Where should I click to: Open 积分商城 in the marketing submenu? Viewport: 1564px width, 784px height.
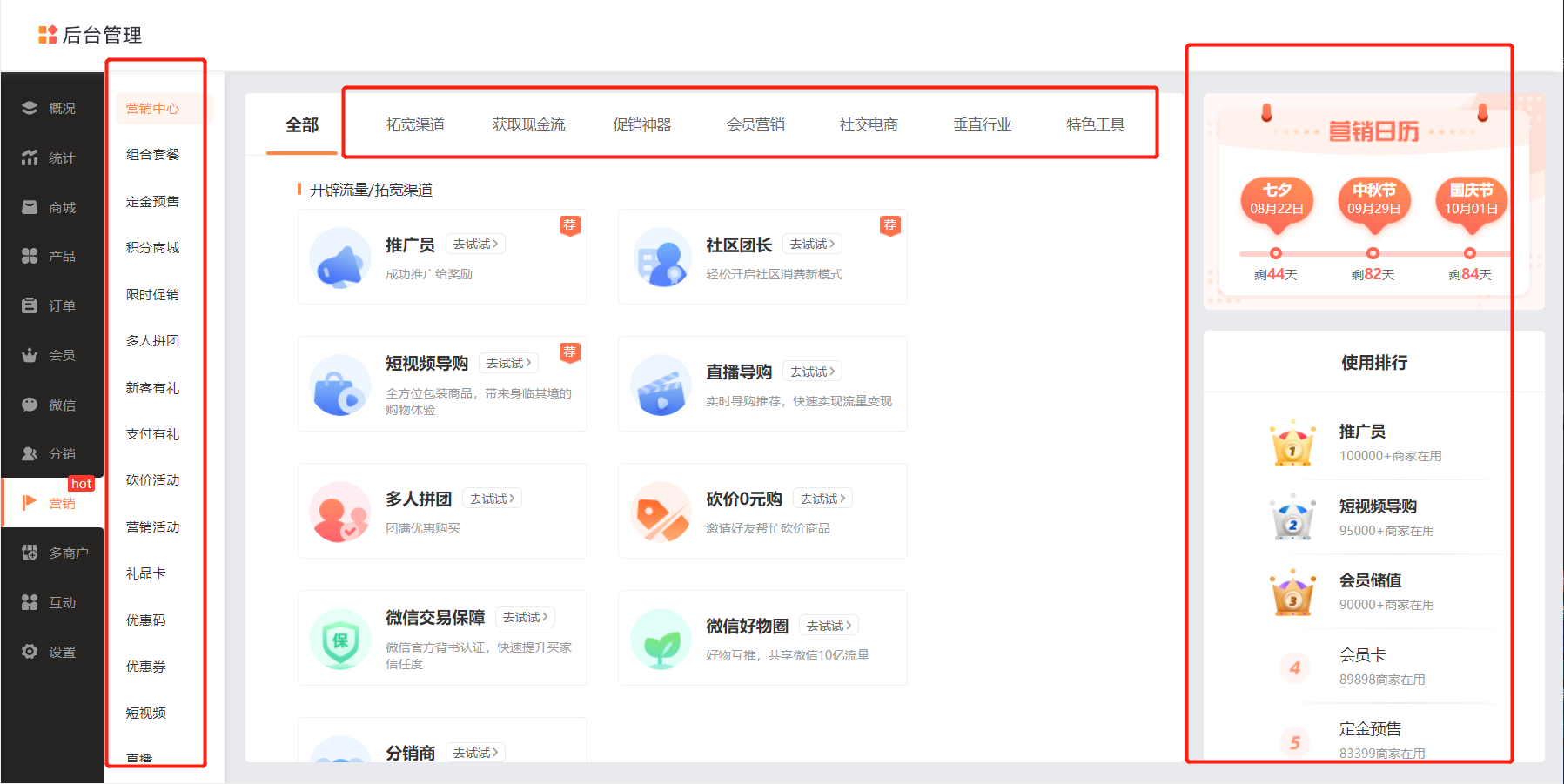[x=152, y=248]
